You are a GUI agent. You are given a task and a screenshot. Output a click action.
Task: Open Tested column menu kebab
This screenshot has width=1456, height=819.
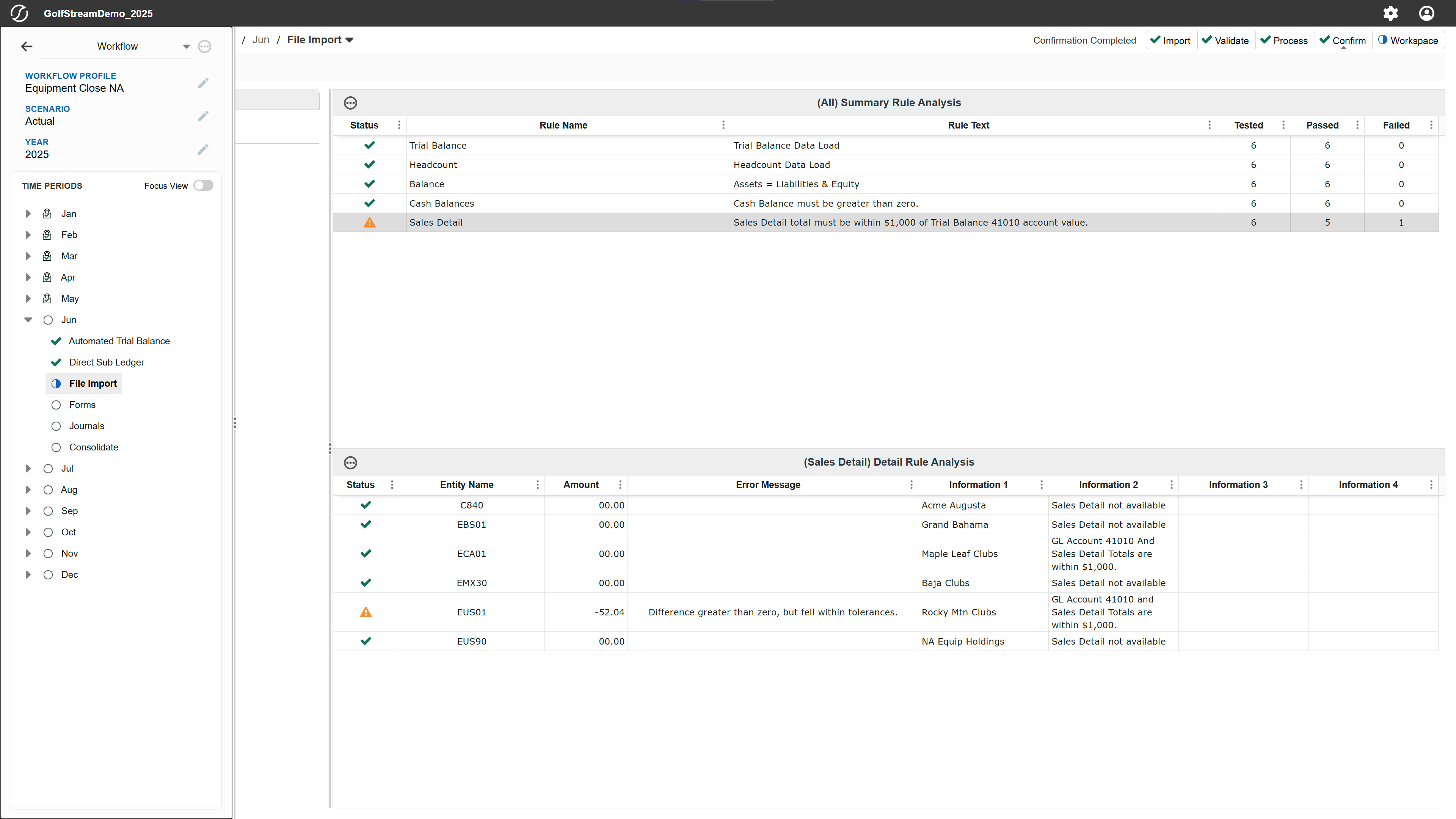tap(1283, 125)
